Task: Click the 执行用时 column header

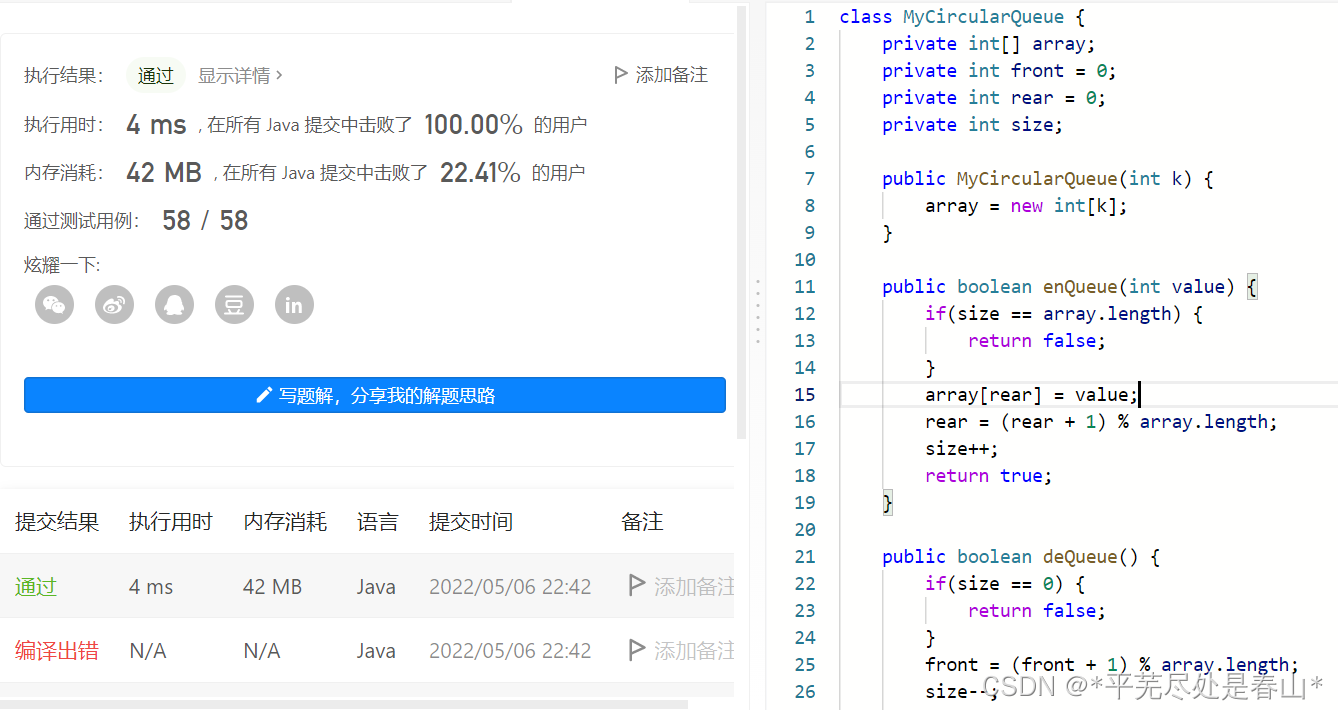Action: (171, 521)
